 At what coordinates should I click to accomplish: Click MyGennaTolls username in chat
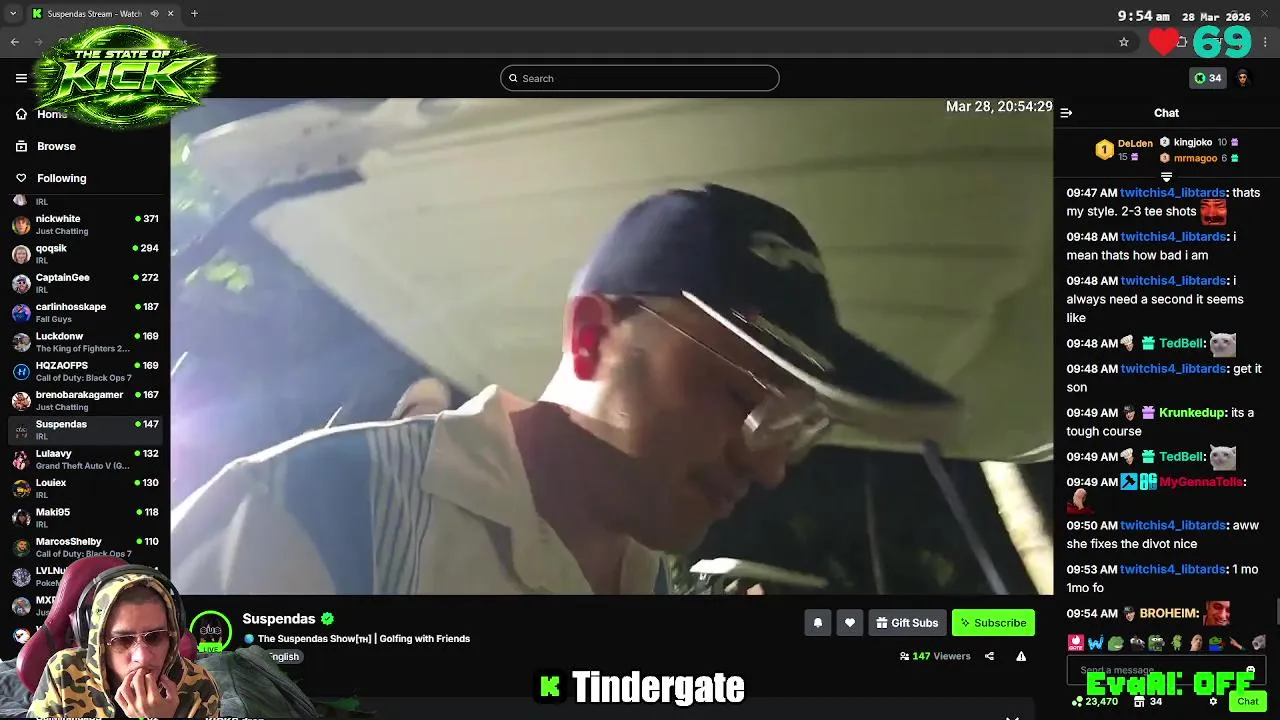tap(1201, 482)
